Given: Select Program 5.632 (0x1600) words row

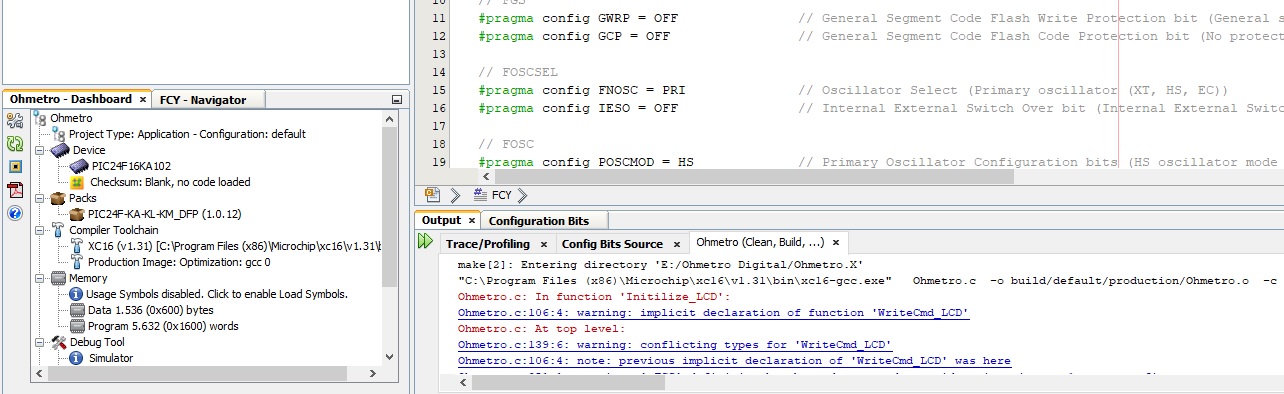Looking at the screenshot, I should click(163, 326).
